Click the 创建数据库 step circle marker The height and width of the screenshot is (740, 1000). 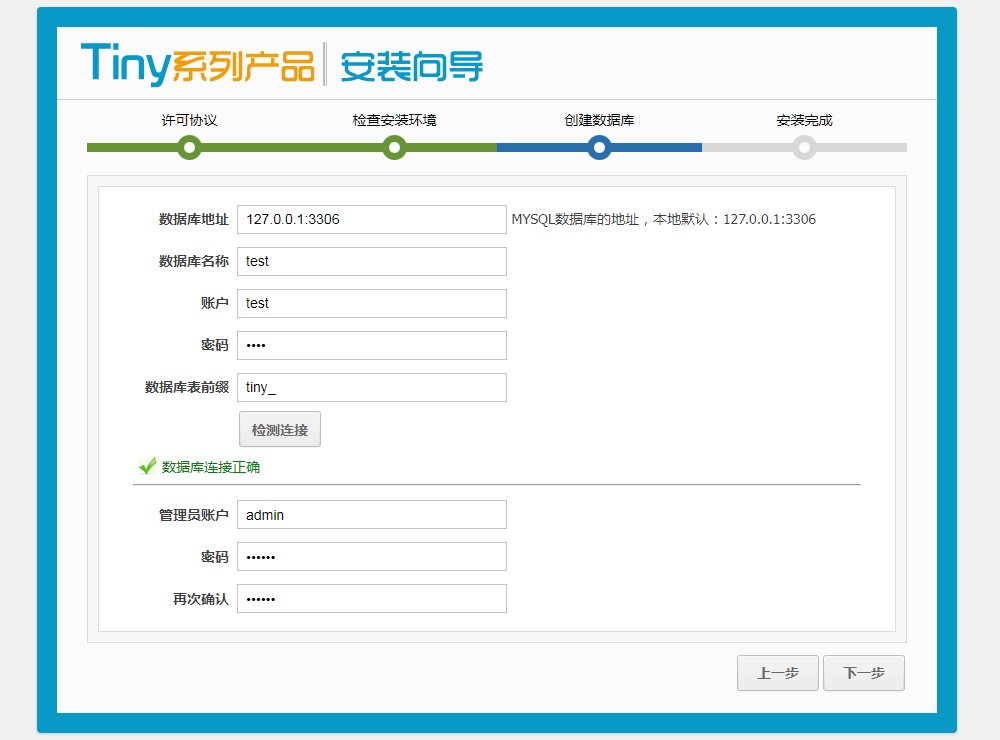pyautogui.click(x=599, y=148)
